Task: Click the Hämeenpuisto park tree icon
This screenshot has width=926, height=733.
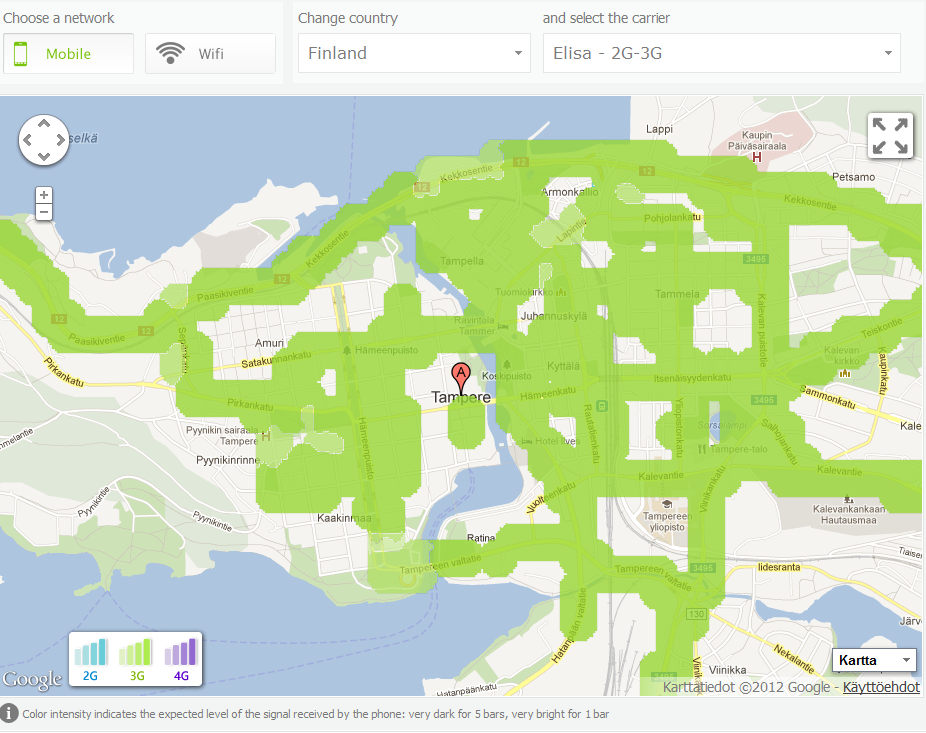Action: (347, 350)
